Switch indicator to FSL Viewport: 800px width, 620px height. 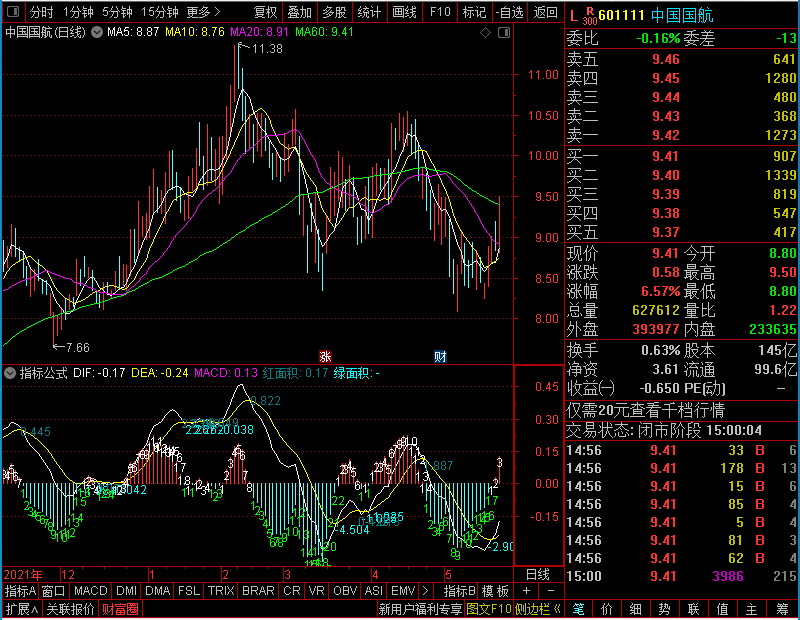[189, 591]
